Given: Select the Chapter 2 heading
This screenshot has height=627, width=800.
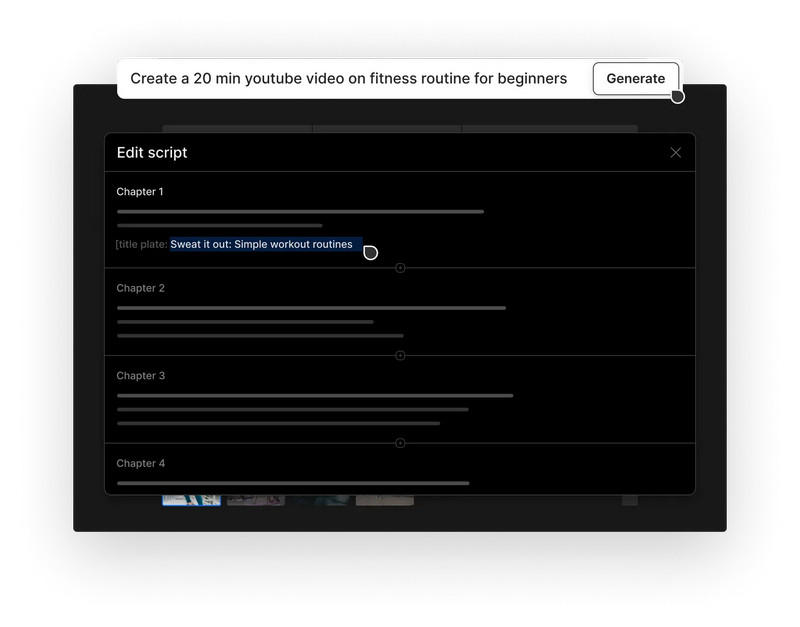Looking at the screenshot, I should point(140,289).
